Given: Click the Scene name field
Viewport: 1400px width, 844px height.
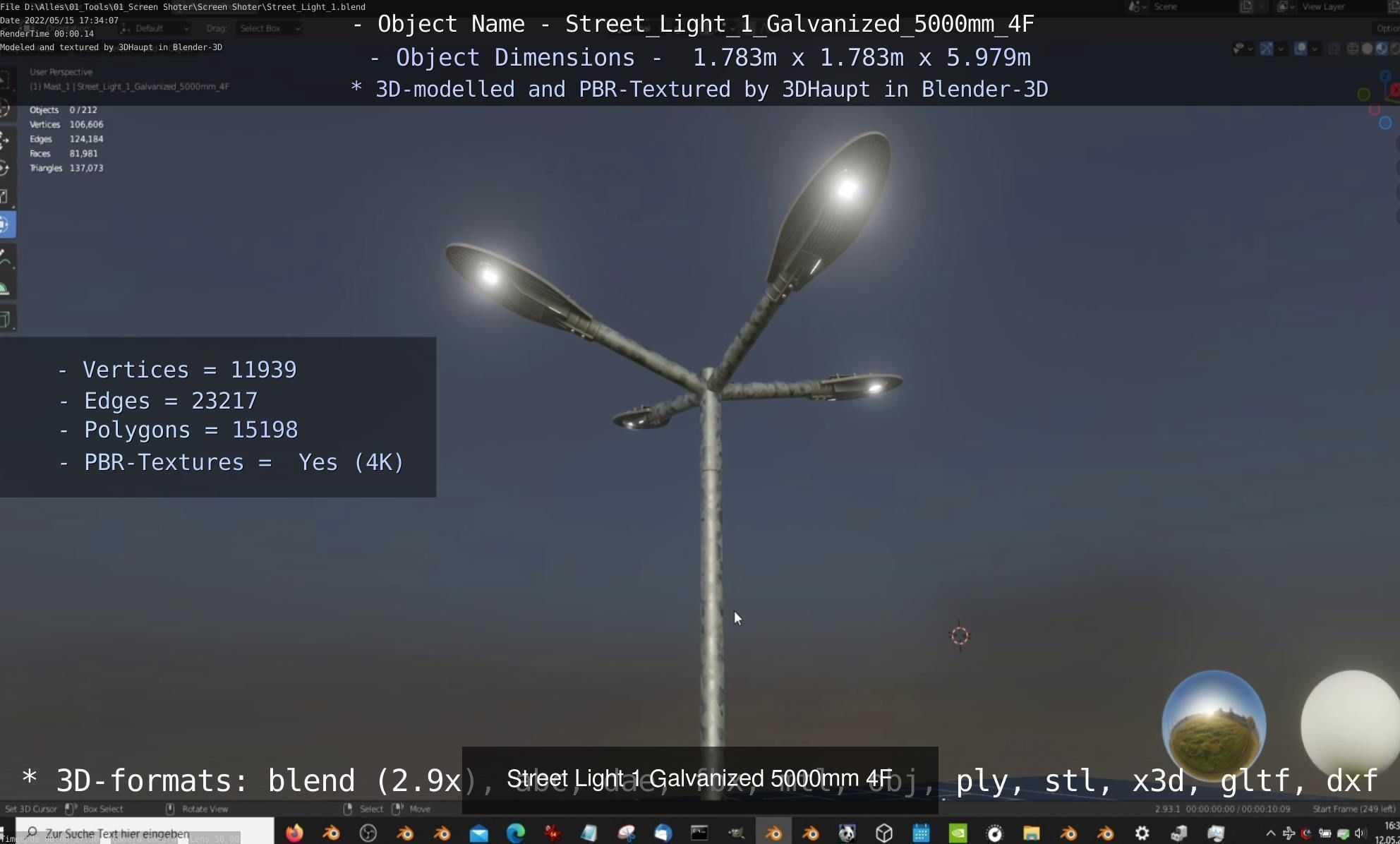Looking at the screenshot, I should (x=1193, y=6).
